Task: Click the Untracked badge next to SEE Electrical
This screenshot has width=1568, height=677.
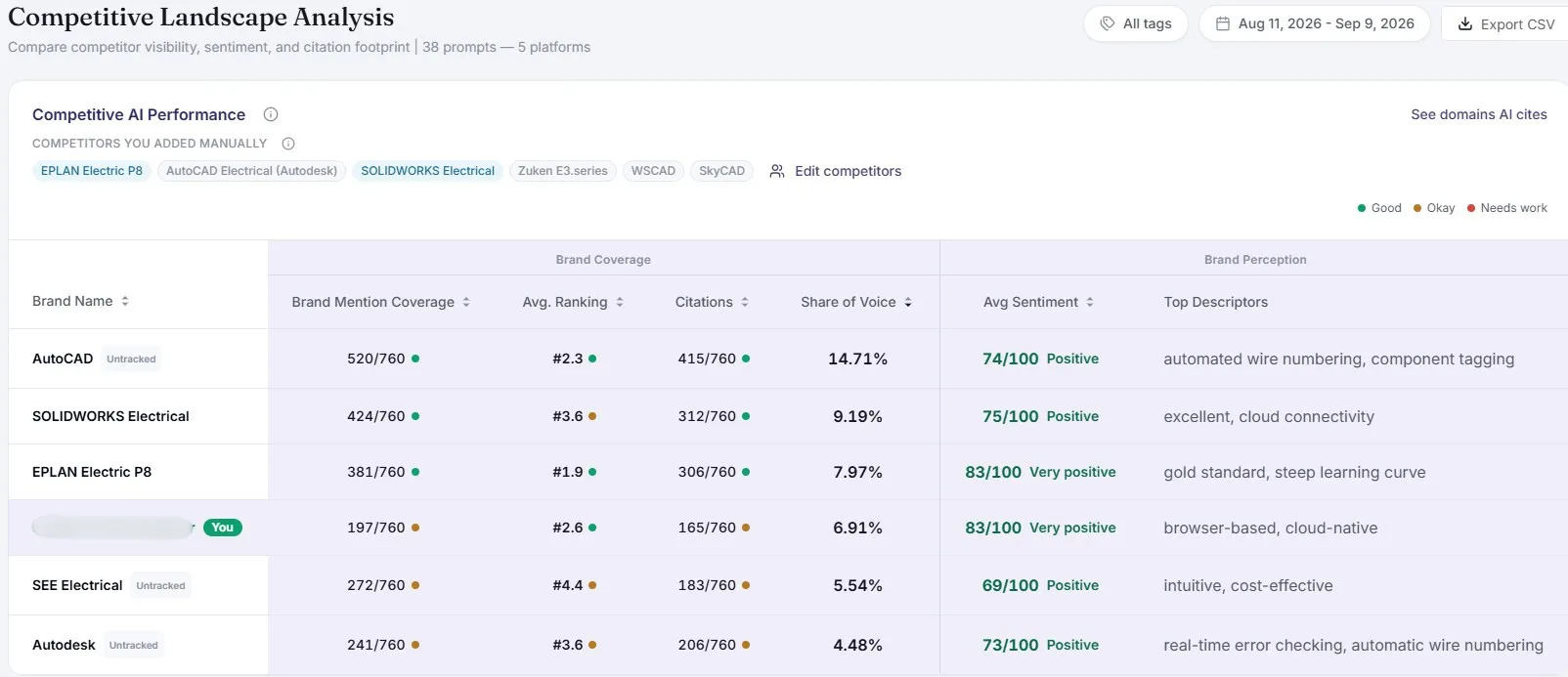Action: pyautogui.click(x=160, y=586)
